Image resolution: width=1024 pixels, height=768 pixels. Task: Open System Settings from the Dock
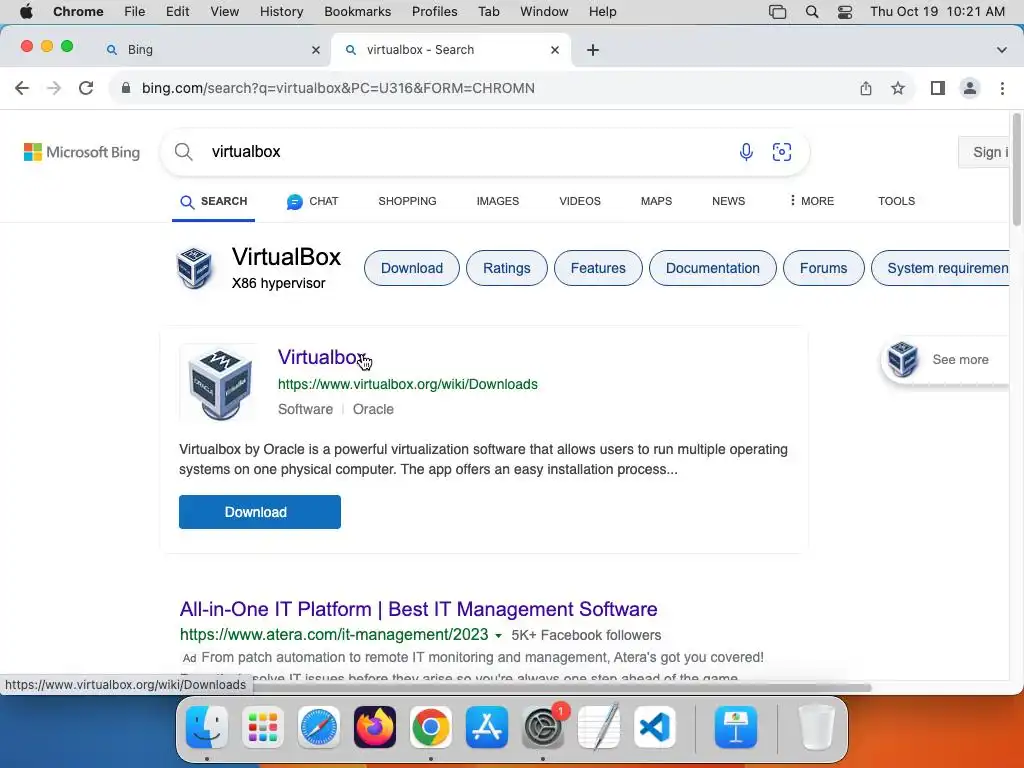click(543, 727)
